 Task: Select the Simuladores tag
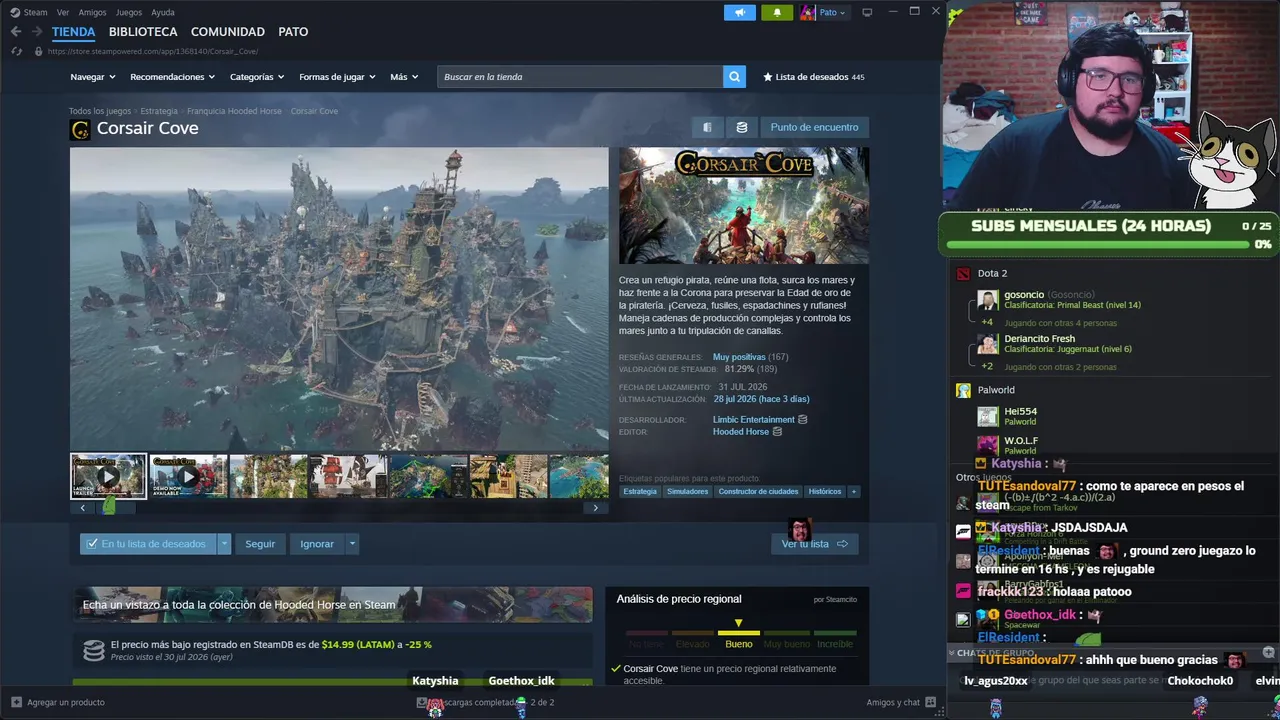tap(687, 492)
